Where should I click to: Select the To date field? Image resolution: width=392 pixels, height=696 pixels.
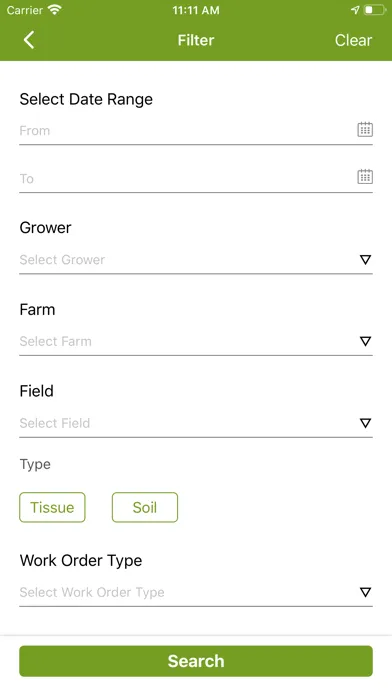click(196, 178)
